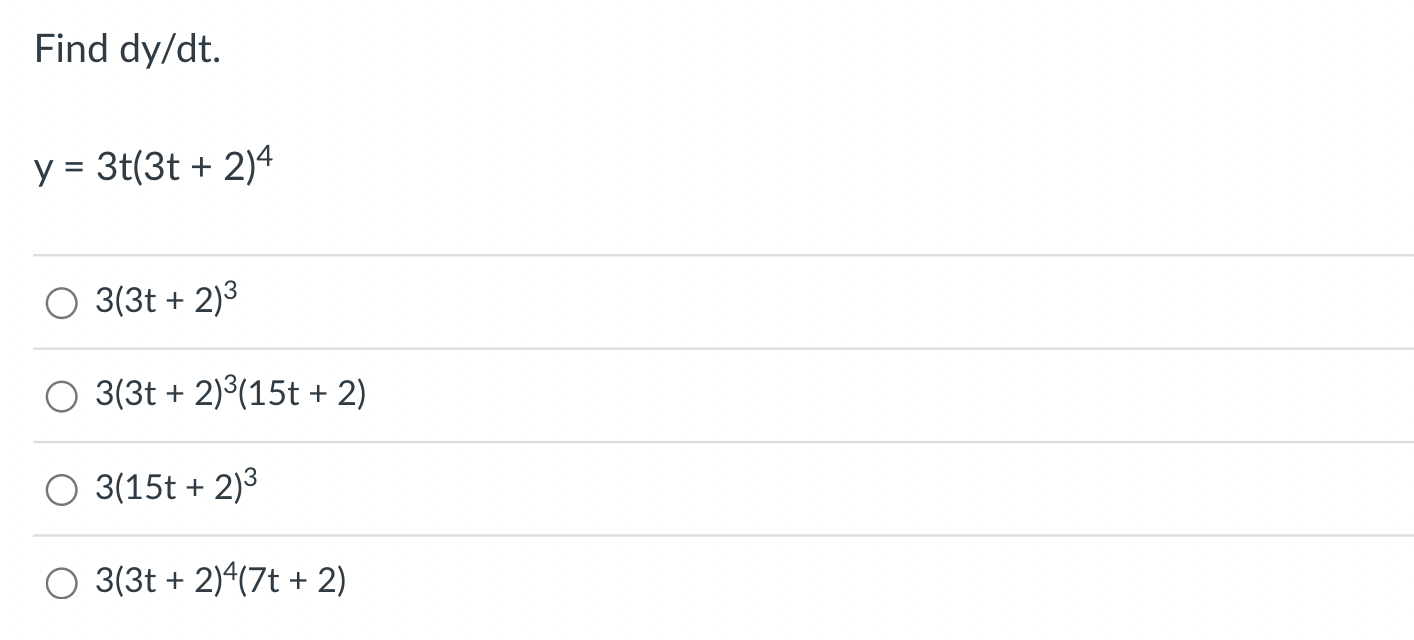Select the radio button for 3(3t + 2)³(15t + 2)
1414x640 pixels.
(x=61, y=396)
